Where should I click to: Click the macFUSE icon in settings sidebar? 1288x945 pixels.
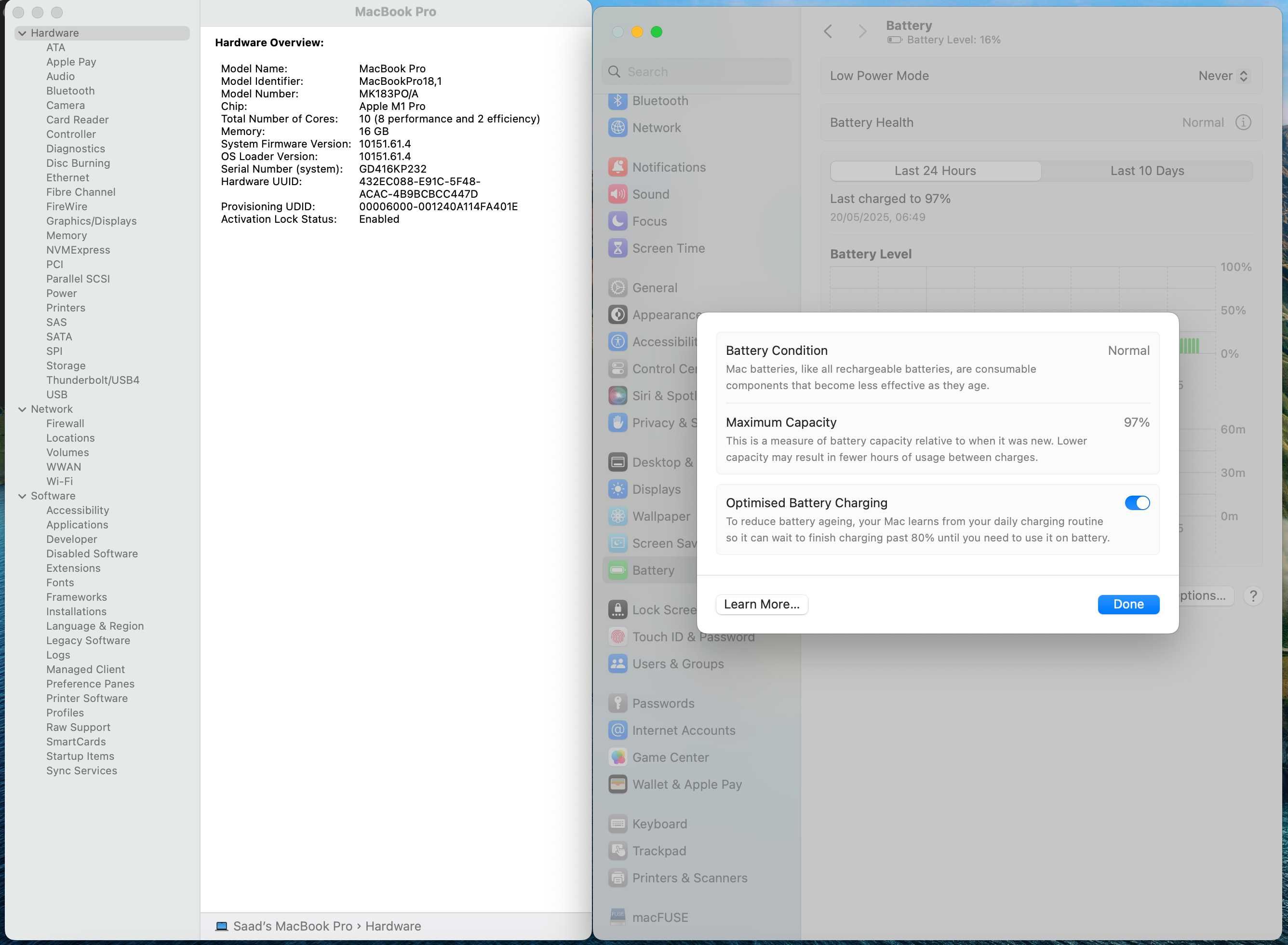[617, 917]
